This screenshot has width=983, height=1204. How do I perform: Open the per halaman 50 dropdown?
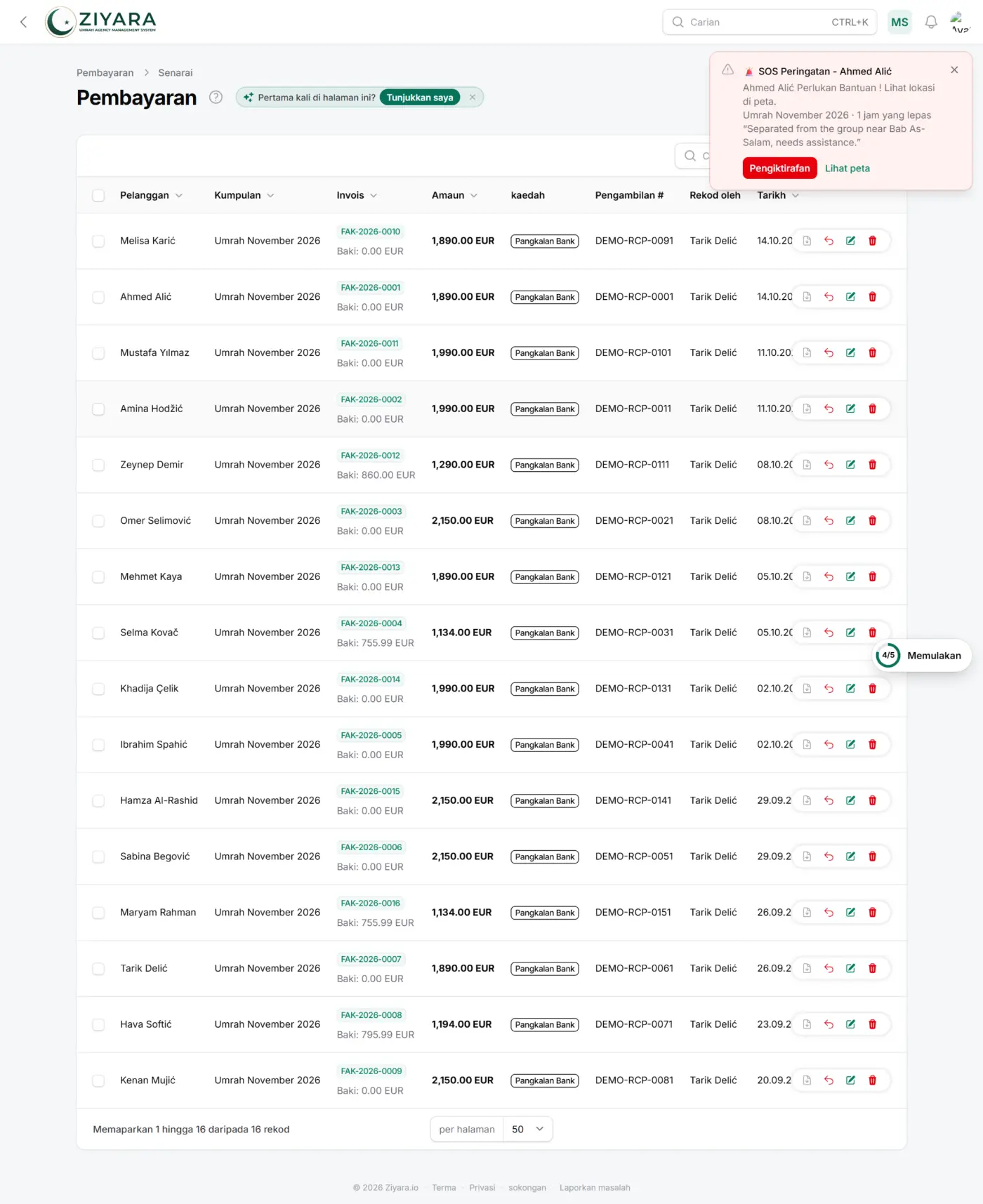(x=528, y=1129)
